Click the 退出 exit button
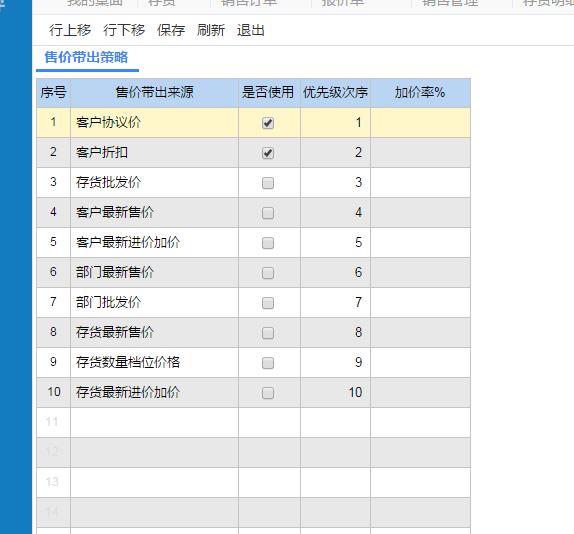The width and height of the screenshot is (574, 534). point(251,30)
